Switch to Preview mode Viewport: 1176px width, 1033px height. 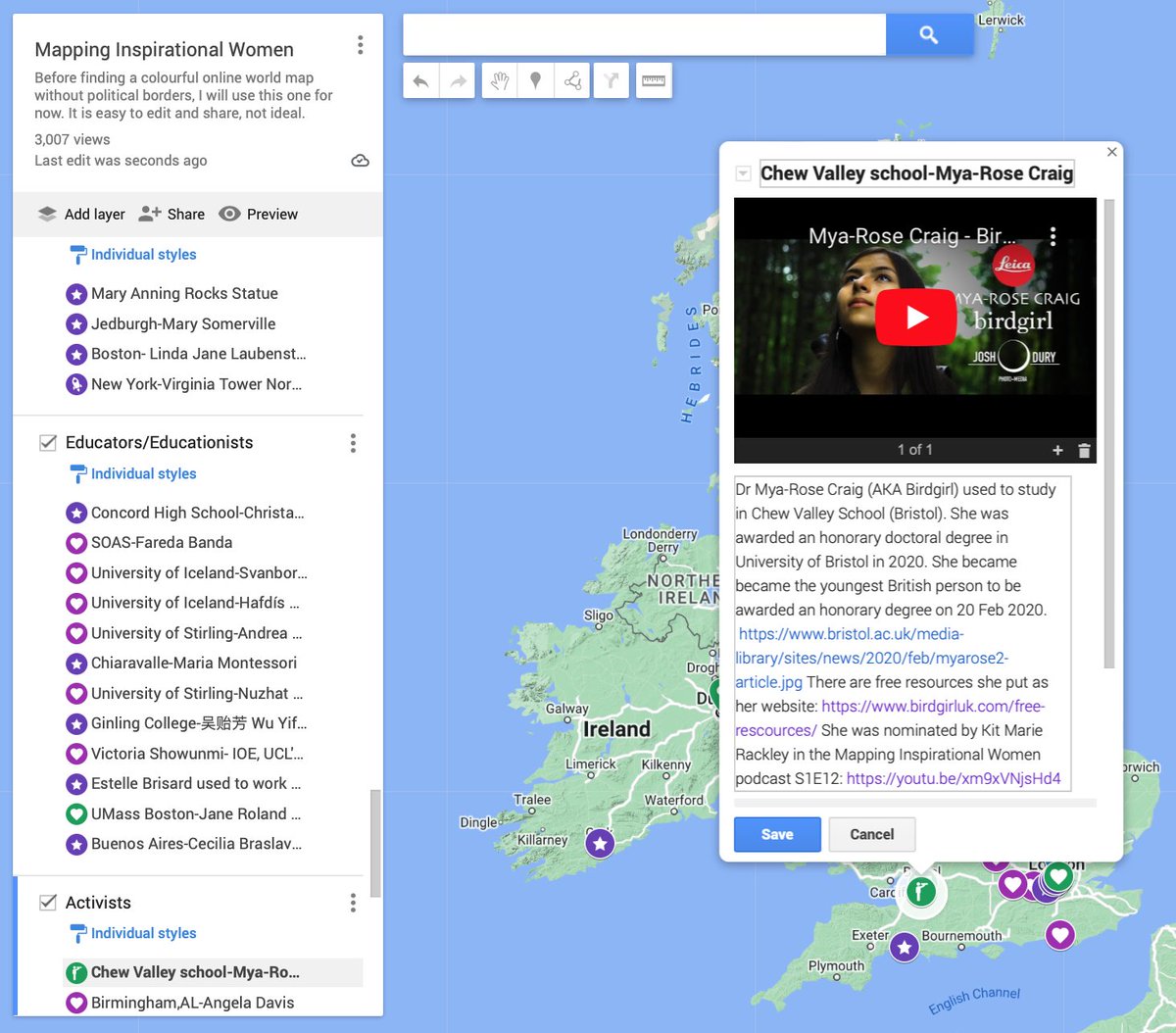pyautogui.click(x=258, y=214)
